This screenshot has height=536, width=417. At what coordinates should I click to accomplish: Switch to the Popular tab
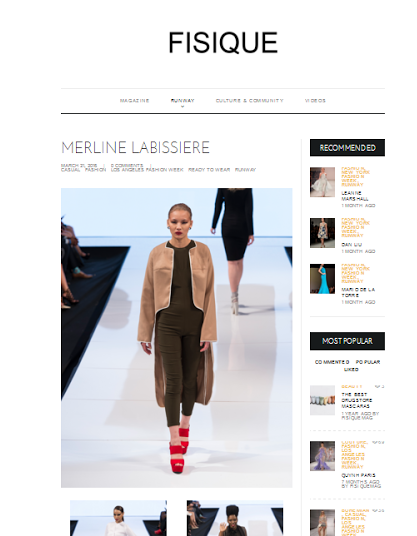coord(368,362)
